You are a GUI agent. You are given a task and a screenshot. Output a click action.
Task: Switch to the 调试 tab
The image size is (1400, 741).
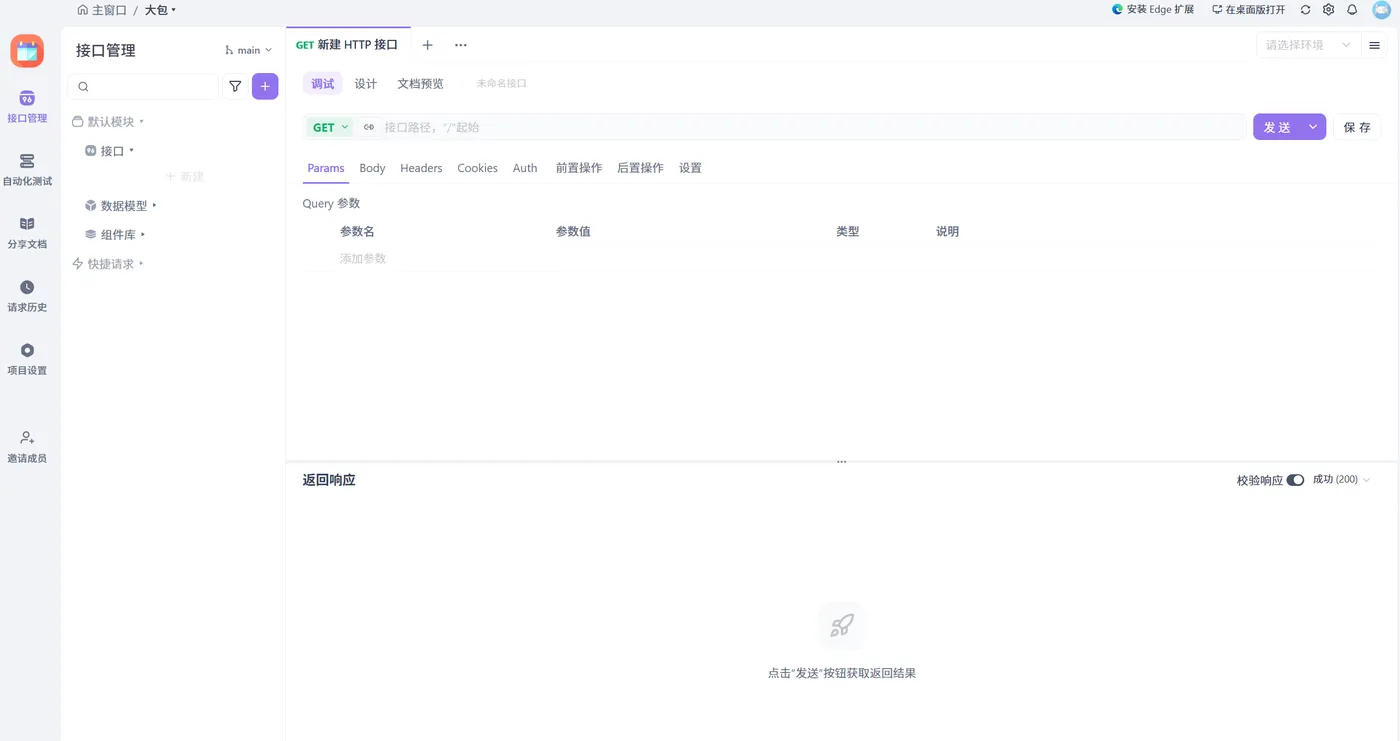coord(323,84)
